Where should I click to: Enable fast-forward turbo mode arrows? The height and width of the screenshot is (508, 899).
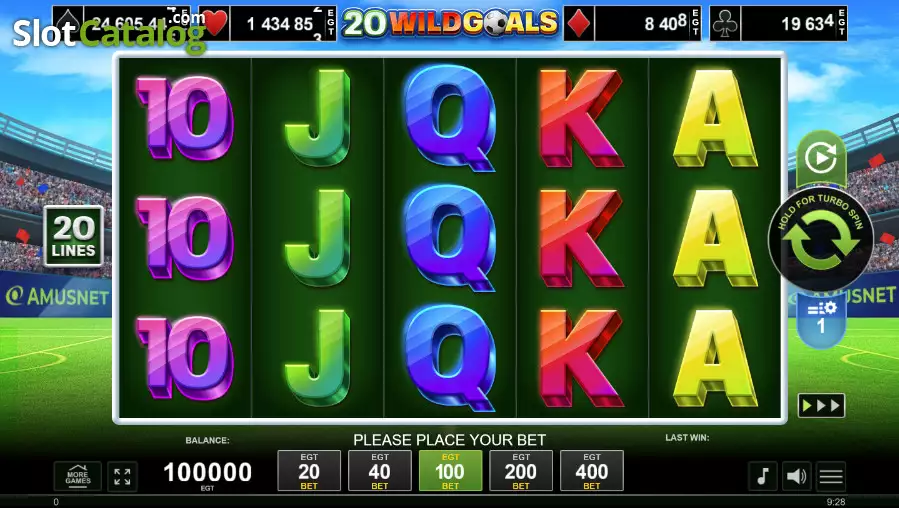[x=821, y=406]
